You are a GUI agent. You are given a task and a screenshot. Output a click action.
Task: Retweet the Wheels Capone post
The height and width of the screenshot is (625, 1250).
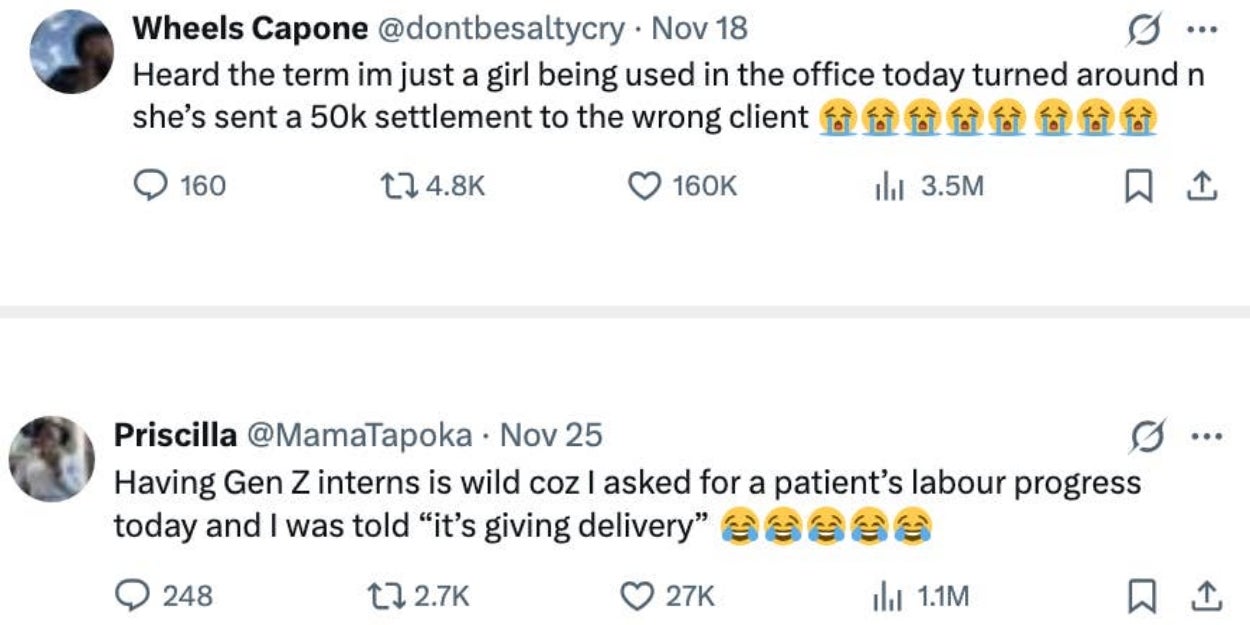click(x=394, y=186)
